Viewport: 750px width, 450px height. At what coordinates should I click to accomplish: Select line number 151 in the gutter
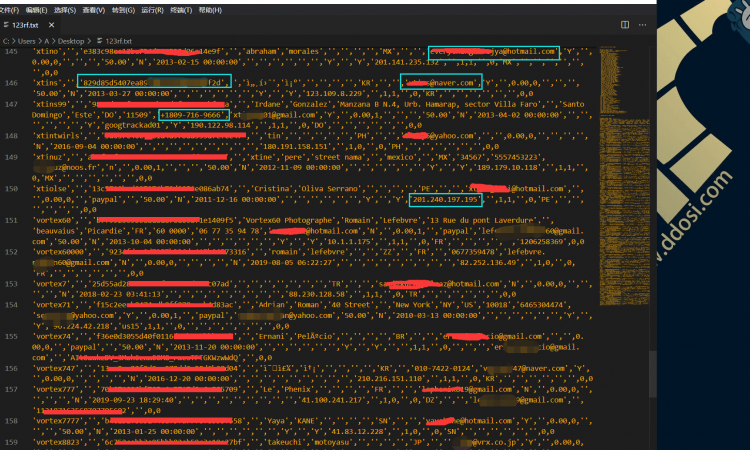tap(11, 220)
